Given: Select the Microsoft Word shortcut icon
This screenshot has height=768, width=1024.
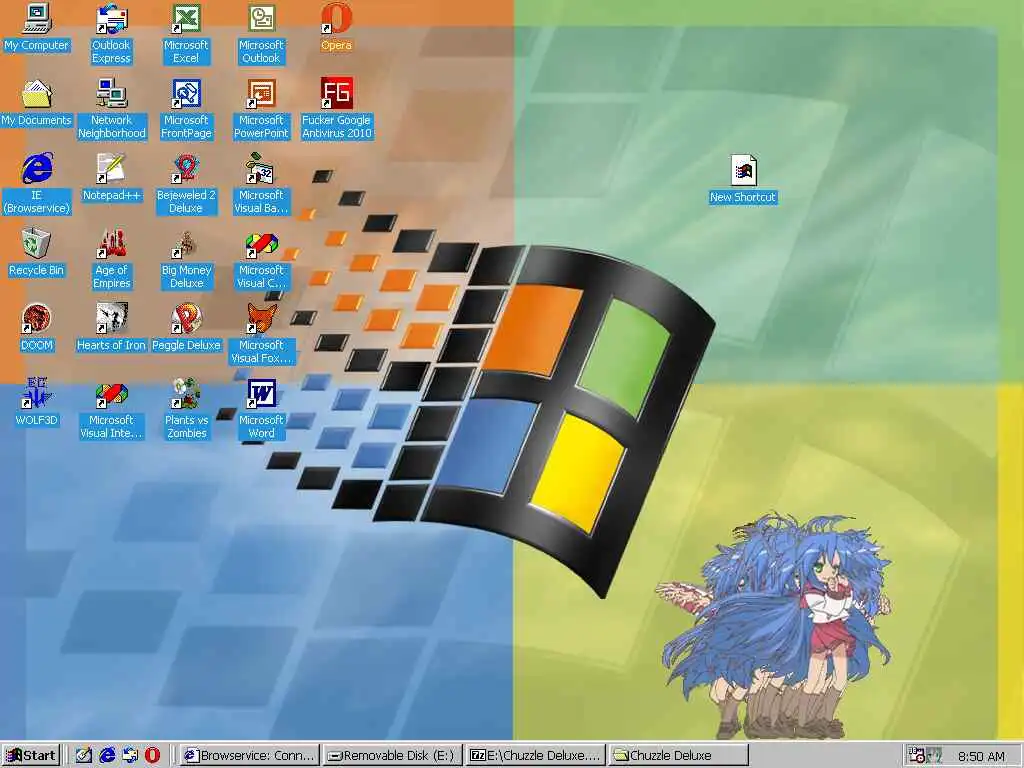Looking at the screenshot, I should pos(261,394).
